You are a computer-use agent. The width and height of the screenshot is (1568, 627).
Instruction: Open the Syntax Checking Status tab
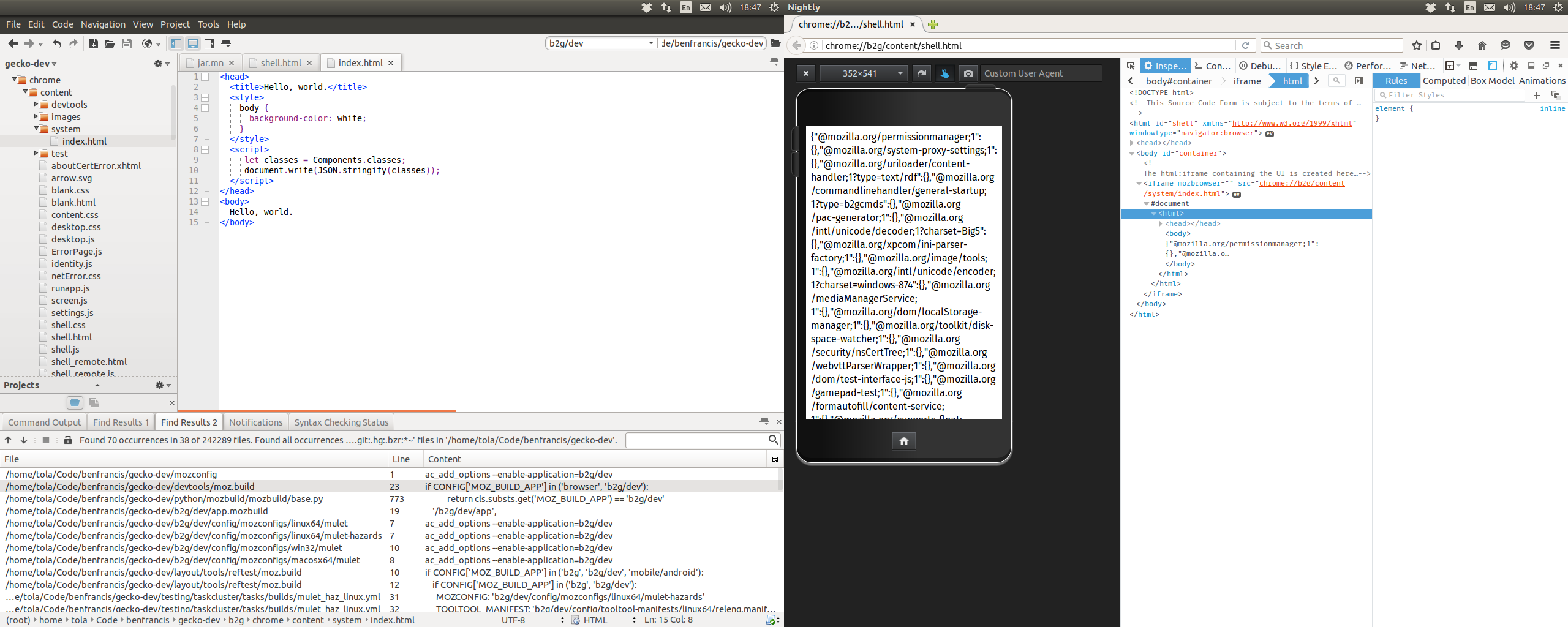point(341,422)
